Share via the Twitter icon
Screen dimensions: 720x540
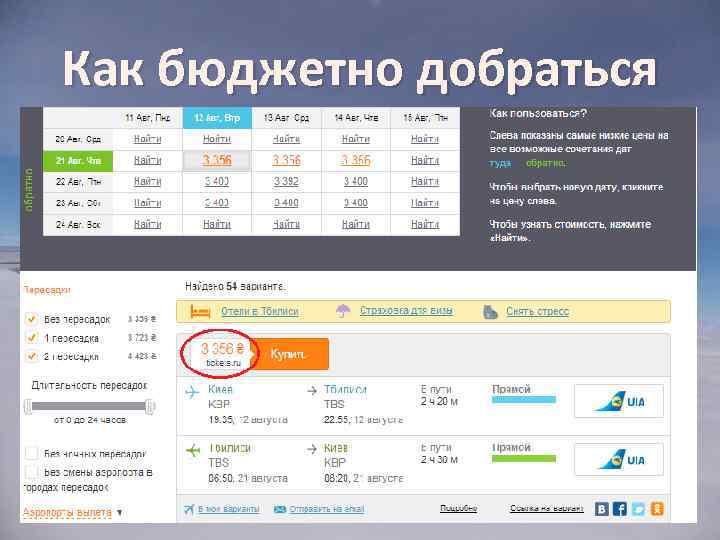pos(638,509)
